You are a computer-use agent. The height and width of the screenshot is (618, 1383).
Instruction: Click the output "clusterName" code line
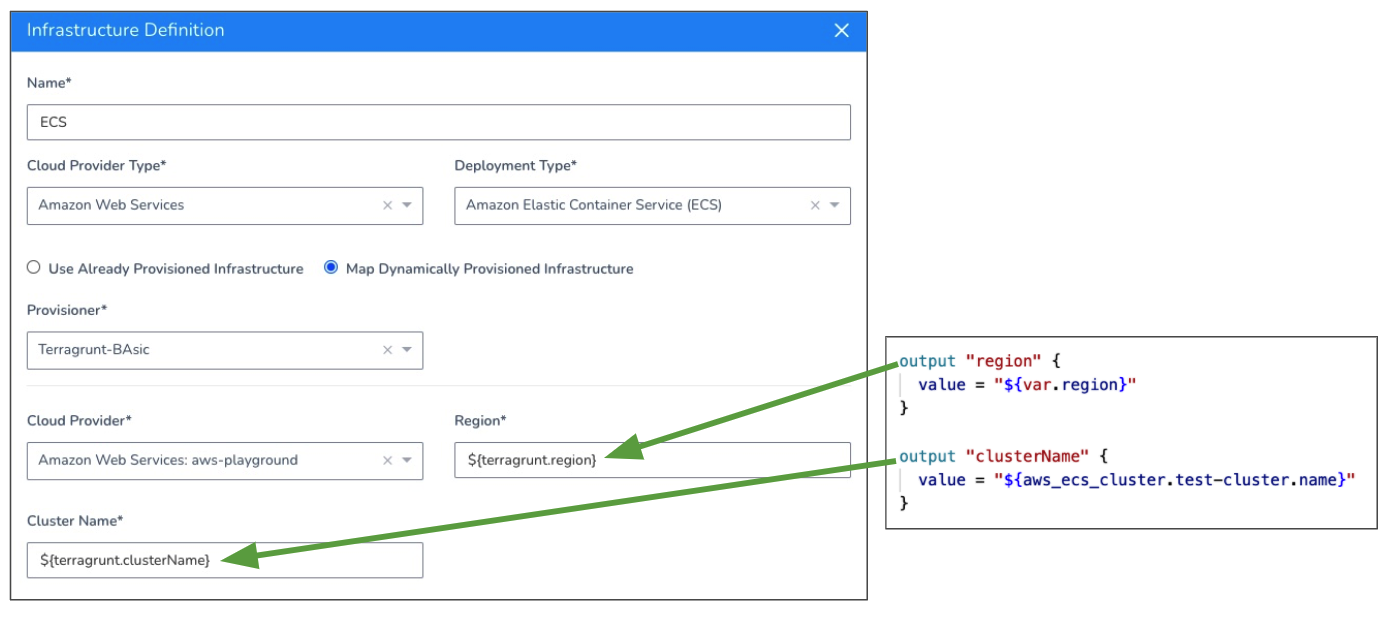[x=1004, y=456]
